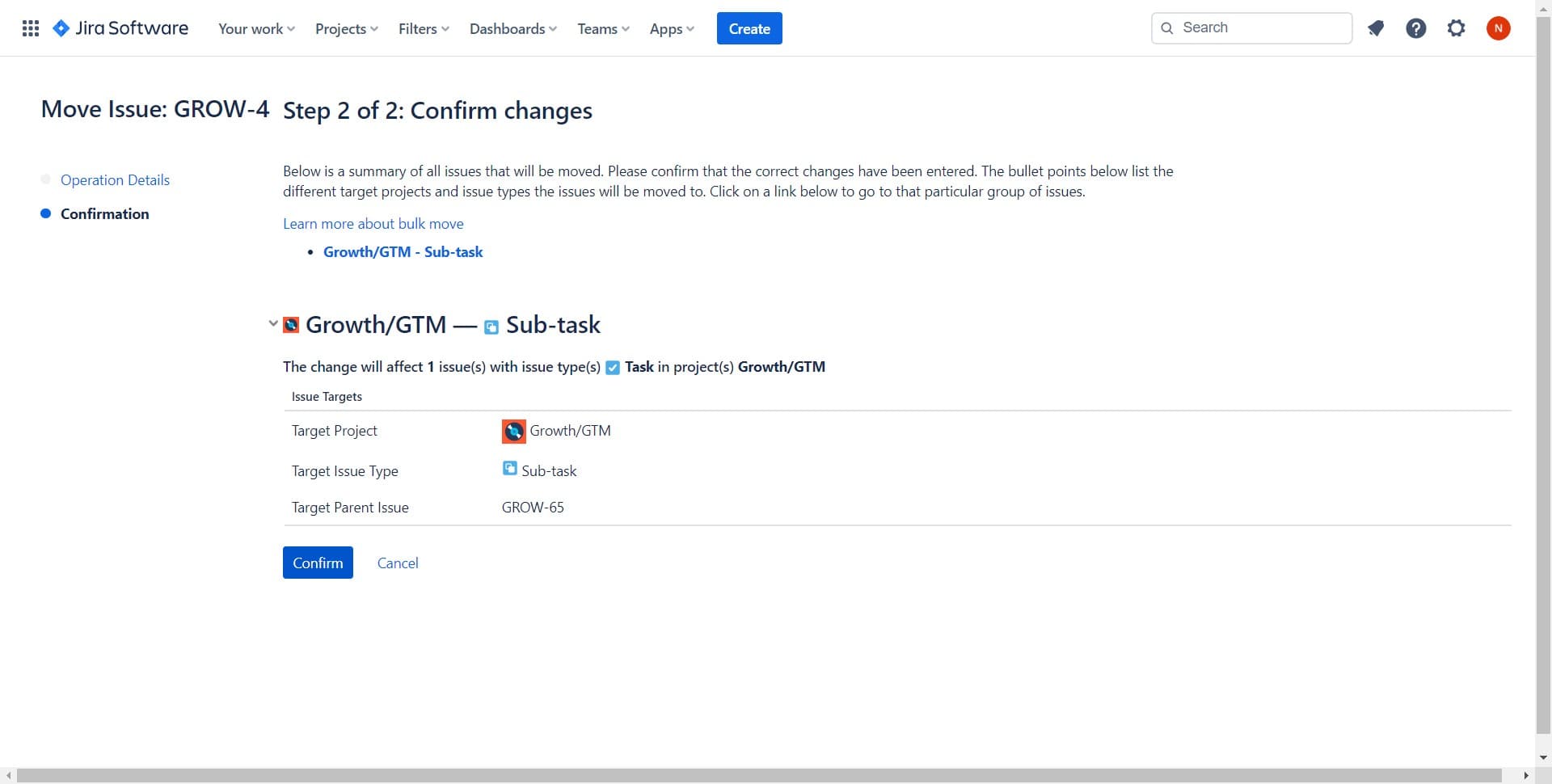Screen dimensions: 1552x784
Task: Click the Jira Software logo
Action: 120,28
